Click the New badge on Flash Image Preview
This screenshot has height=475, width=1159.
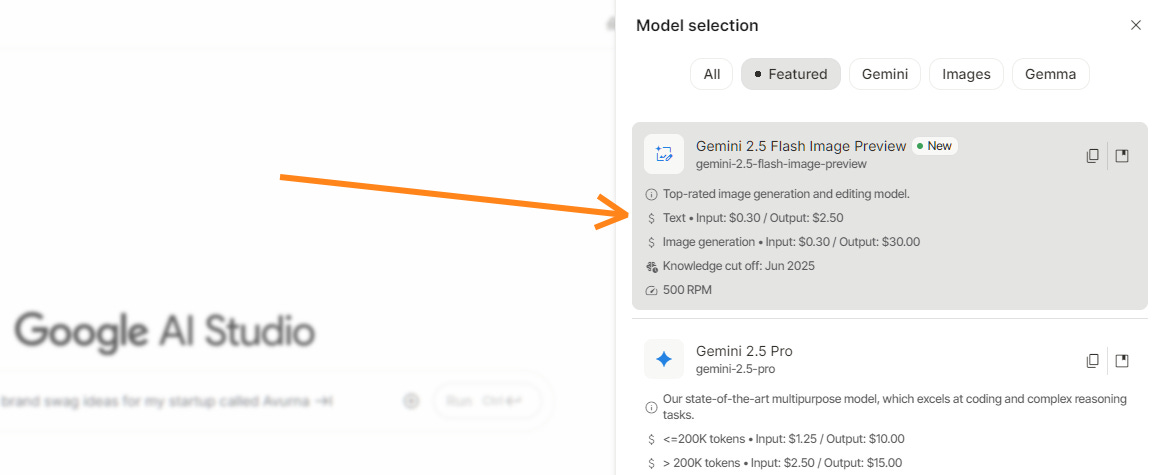934,146
